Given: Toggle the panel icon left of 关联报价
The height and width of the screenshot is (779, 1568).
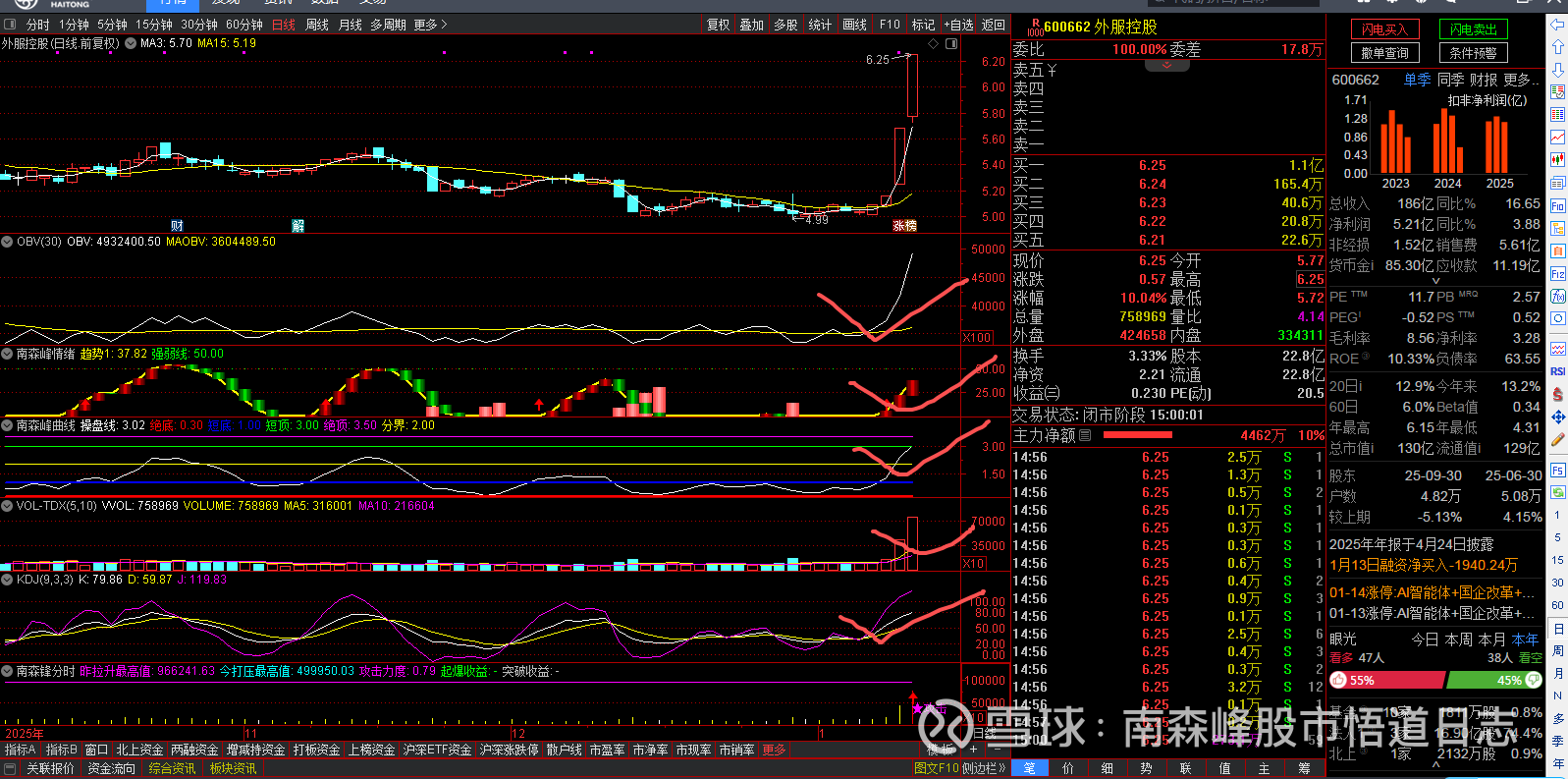Looking at the screenshot, I should point(10,768).
